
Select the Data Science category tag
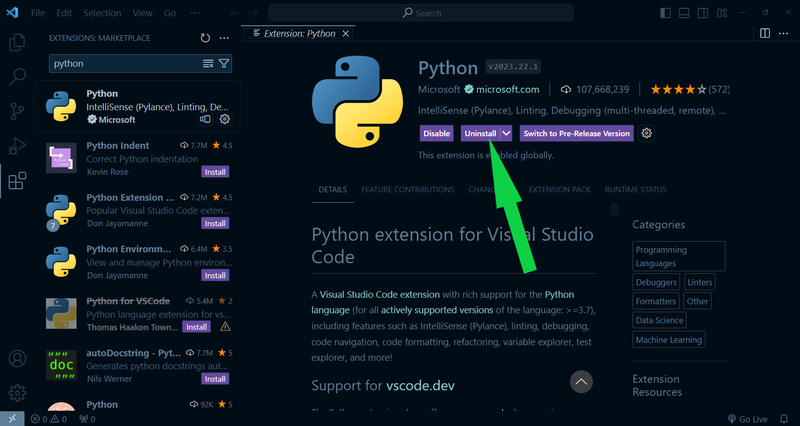659,320
